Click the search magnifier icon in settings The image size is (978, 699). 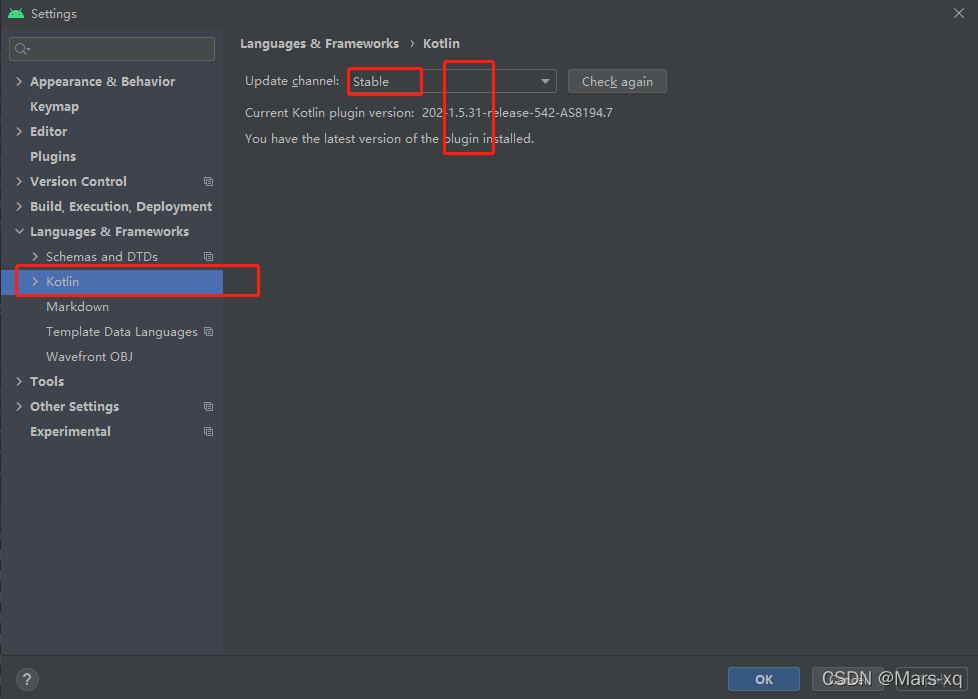21,48
